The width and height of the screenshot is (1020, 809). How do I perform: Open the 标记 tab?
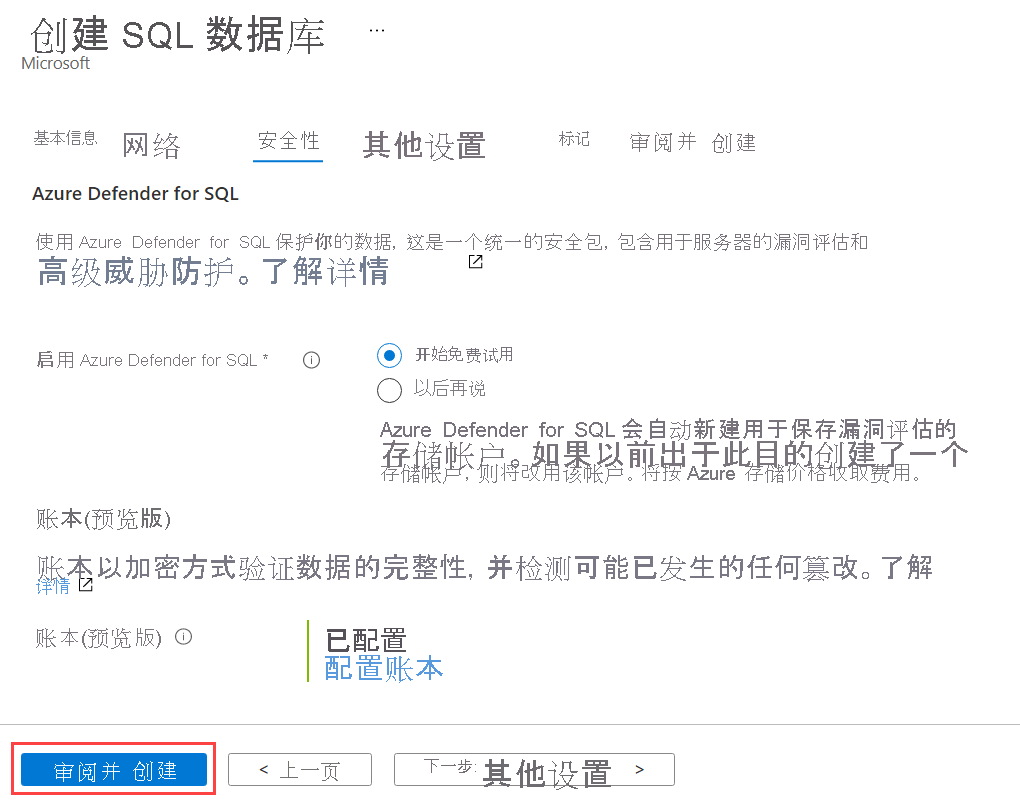tap(574, 139)
